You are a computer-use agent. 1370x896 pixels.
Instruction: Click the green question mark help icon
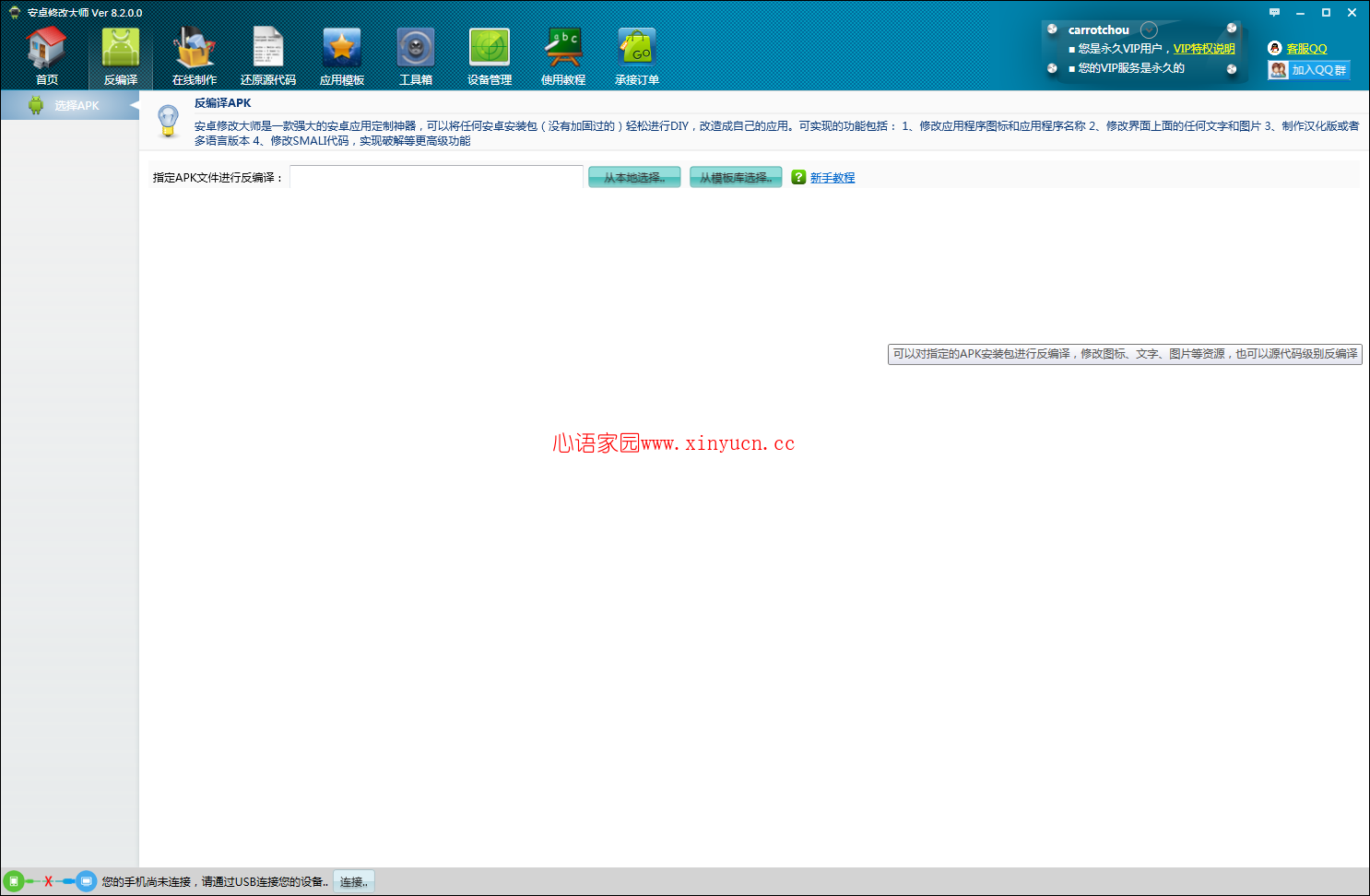coord(798,177)
